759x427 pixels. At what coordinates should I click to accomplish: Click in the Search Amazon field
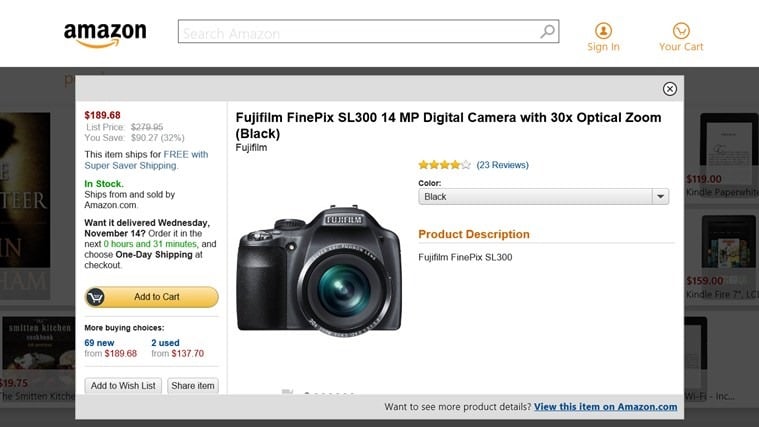point(358,33)
